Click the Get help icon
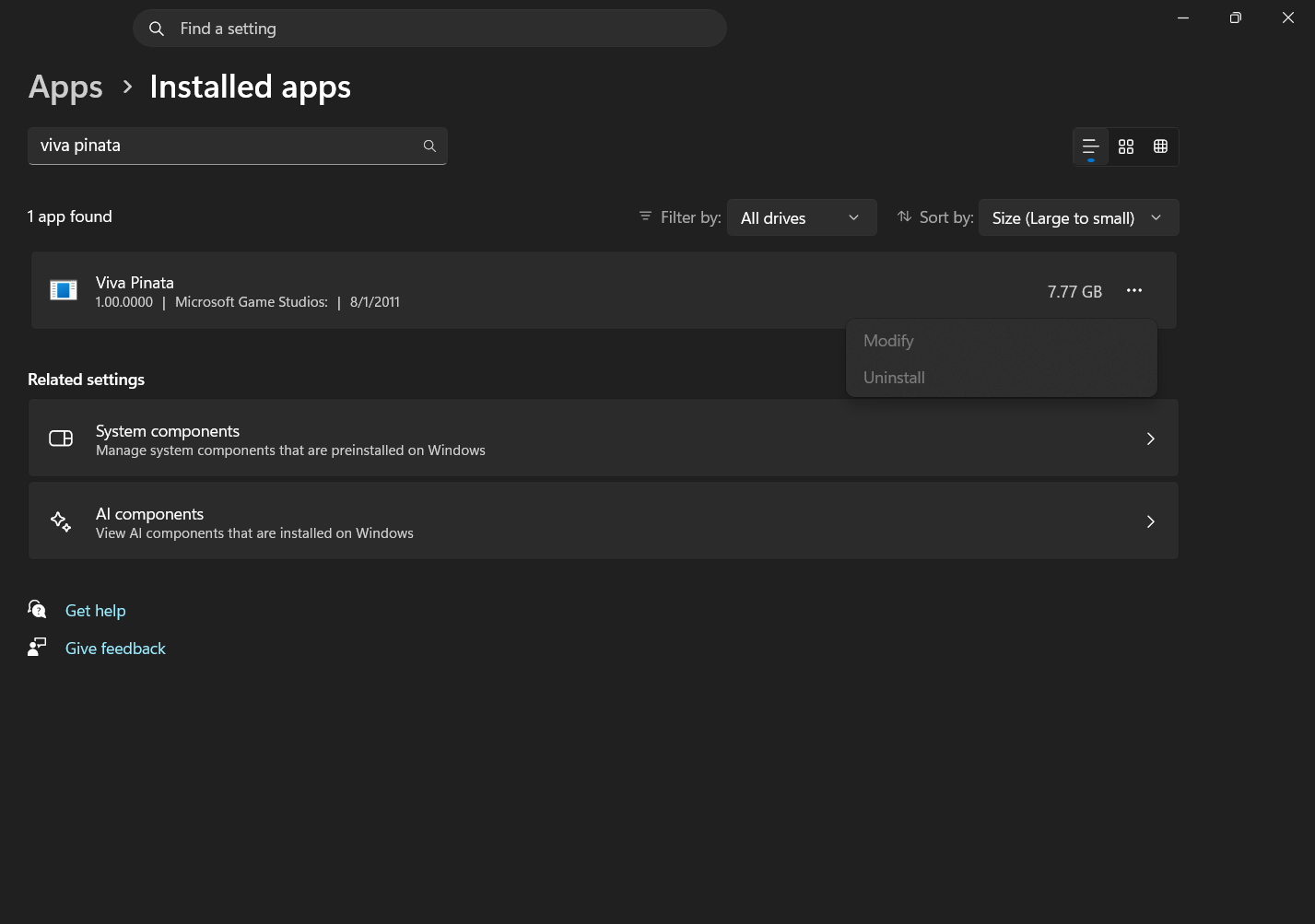Image resolution: width=1315 pixels, height=924 pixels. click(x=37, y=609)
